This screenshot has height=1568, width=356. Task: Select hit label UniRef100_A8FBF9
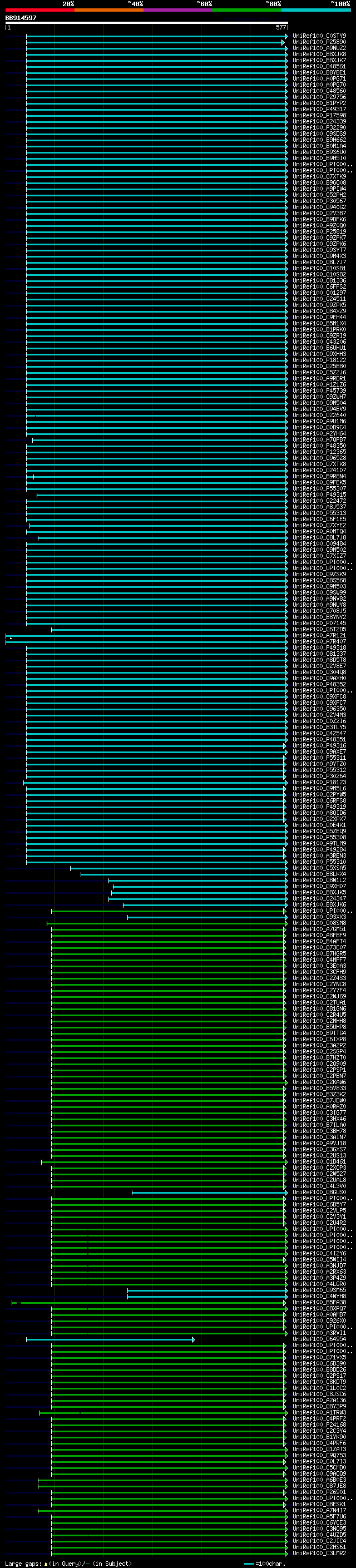319,936
